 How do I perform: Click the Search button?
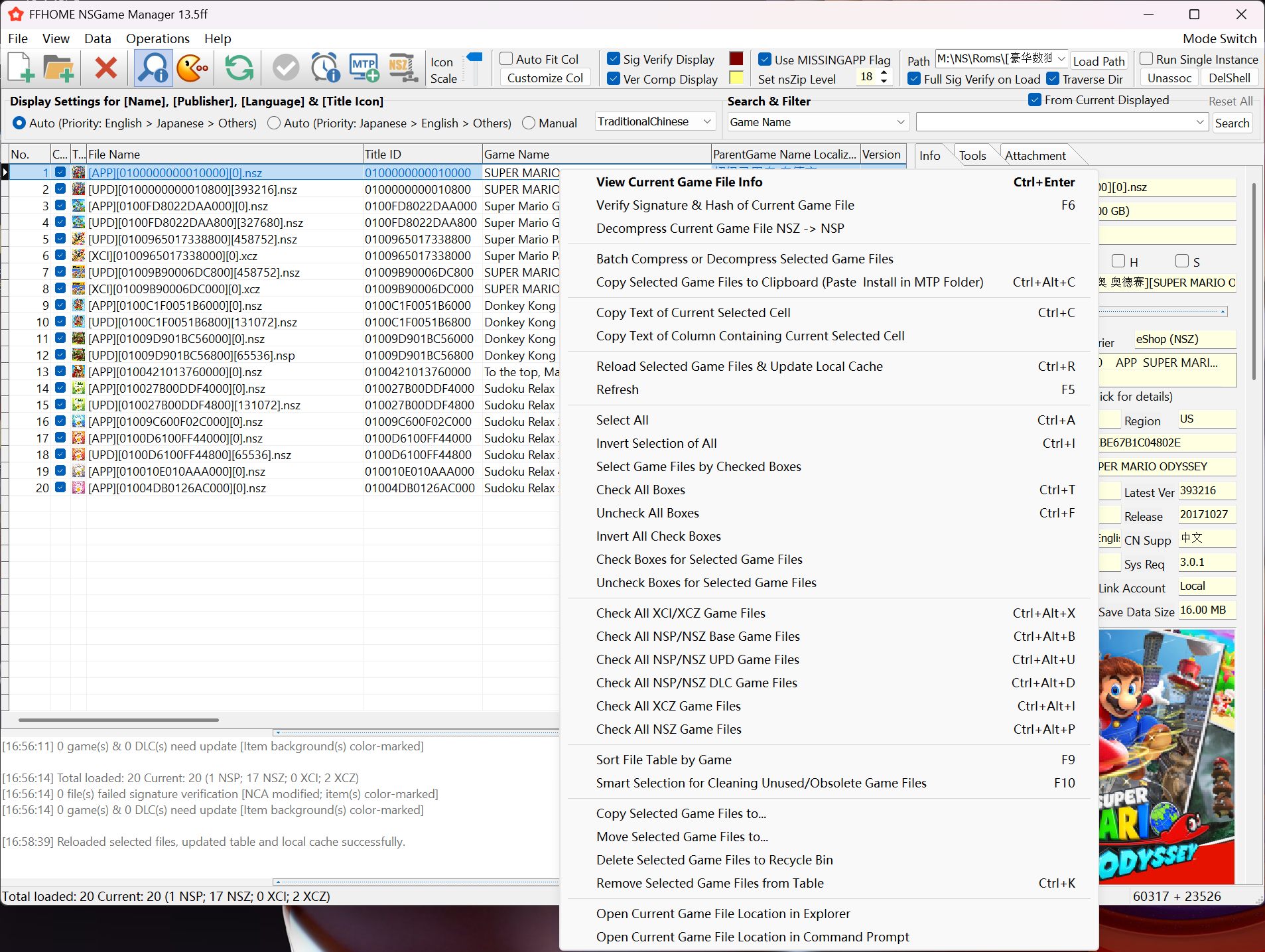1232,123
